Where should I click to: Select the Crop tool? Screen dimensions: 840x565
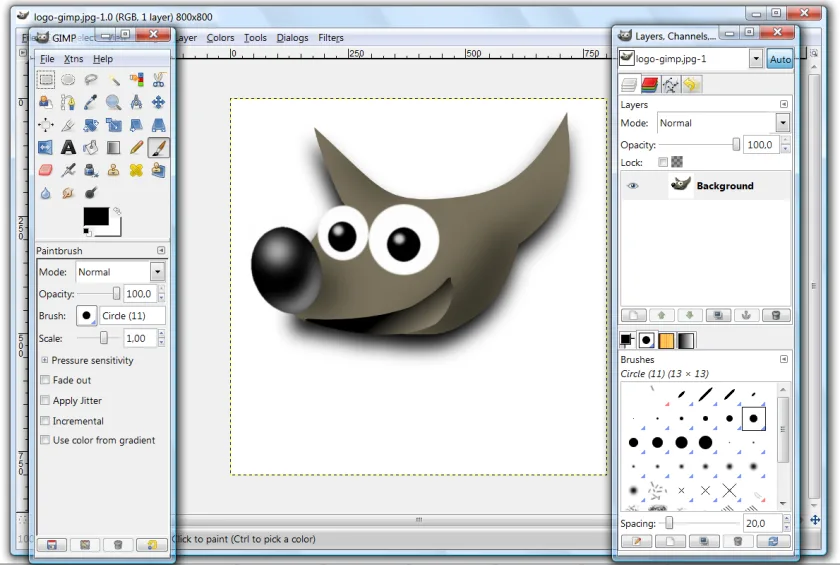(x=68, y=125)
